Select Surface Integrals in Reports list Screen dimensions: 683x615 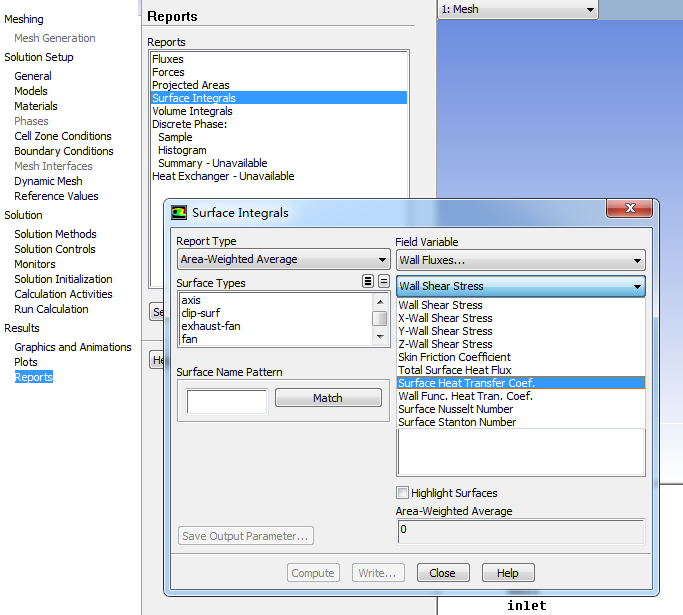point(279,98)
